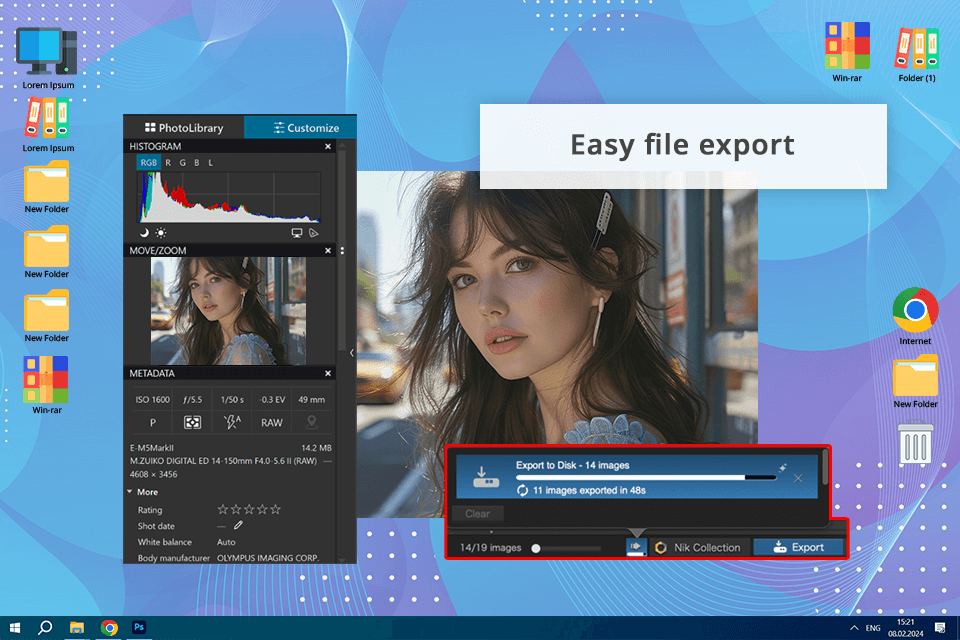Open the notifications center icon
The image size is (960, 640).
[940, 628]
